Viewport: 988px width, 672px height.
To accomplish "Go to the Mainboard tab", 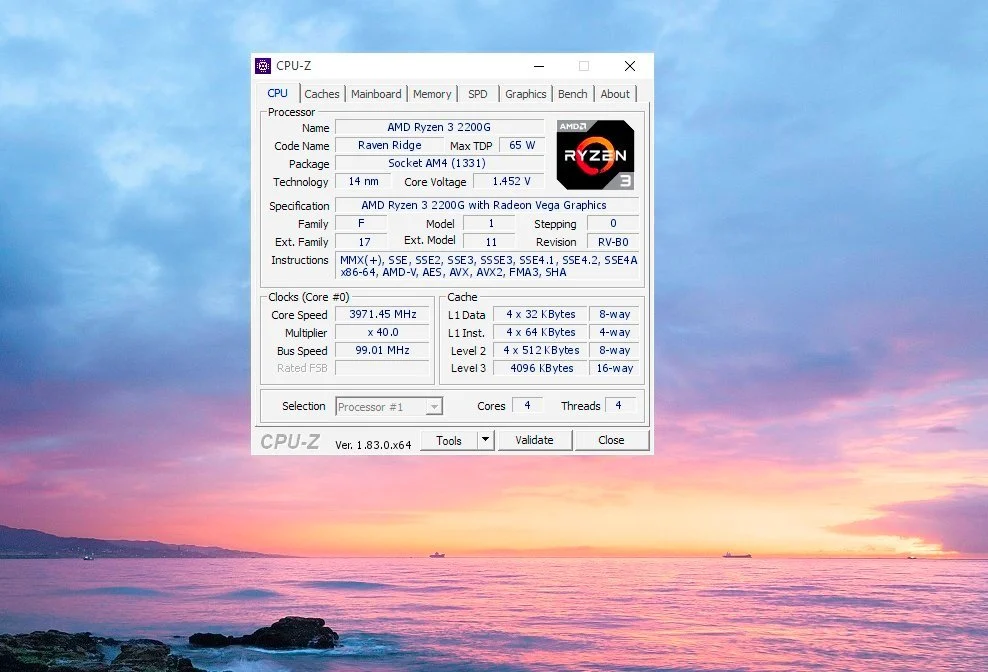I will tap(376, 94).
